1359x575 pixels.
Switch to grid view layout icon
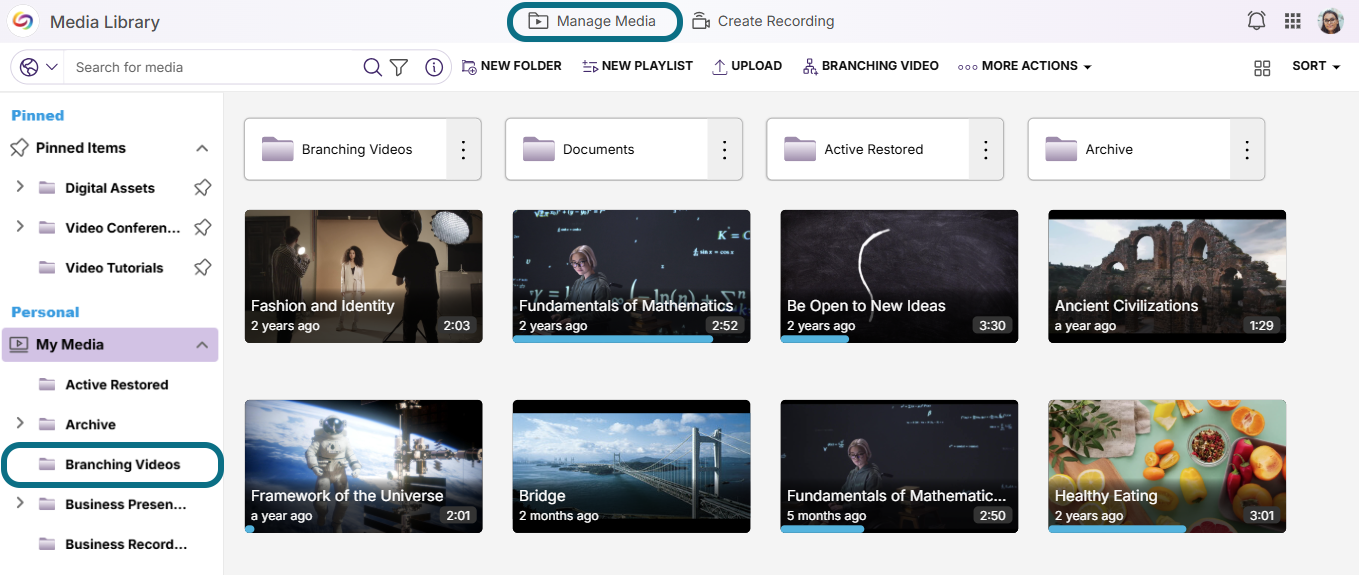click(1262, 67)
